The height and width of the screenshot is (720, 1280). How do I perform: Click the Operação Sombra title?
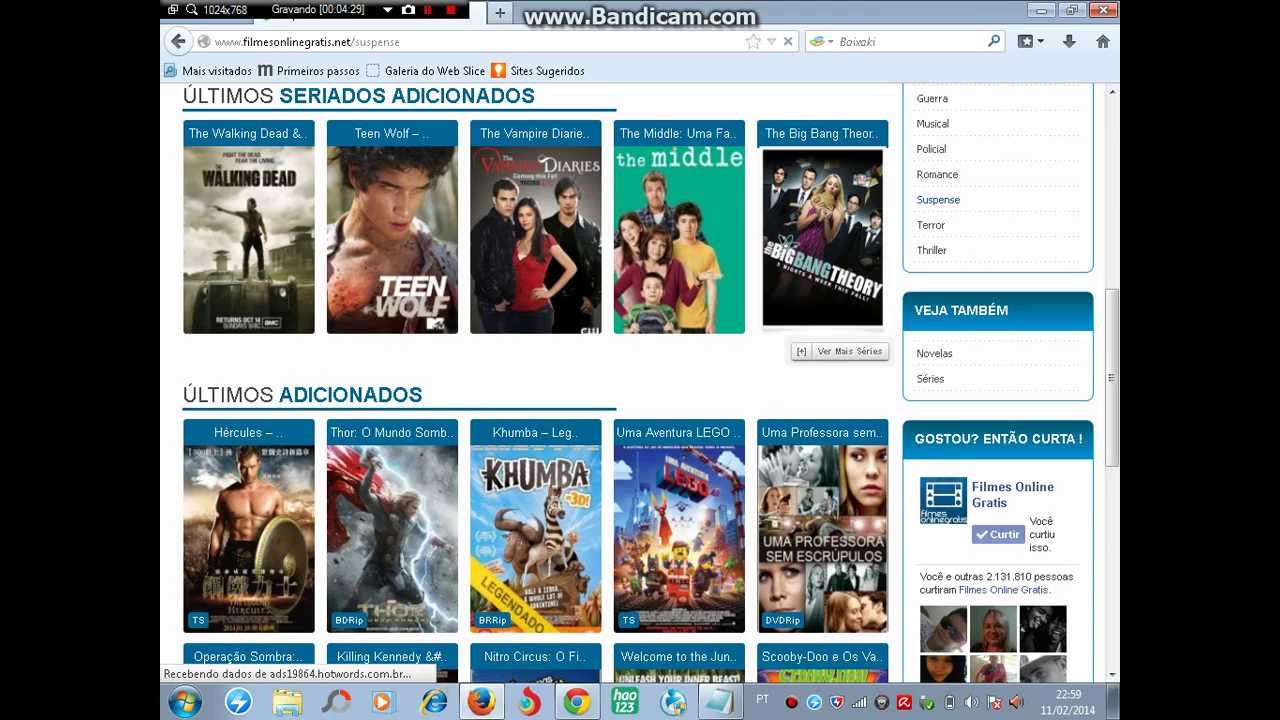click(249, 656)
